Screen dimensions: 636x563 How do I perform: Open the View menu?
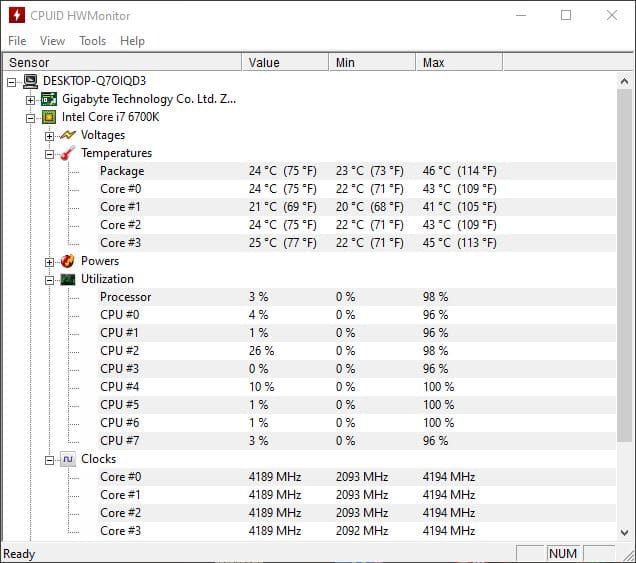point(52,41)
